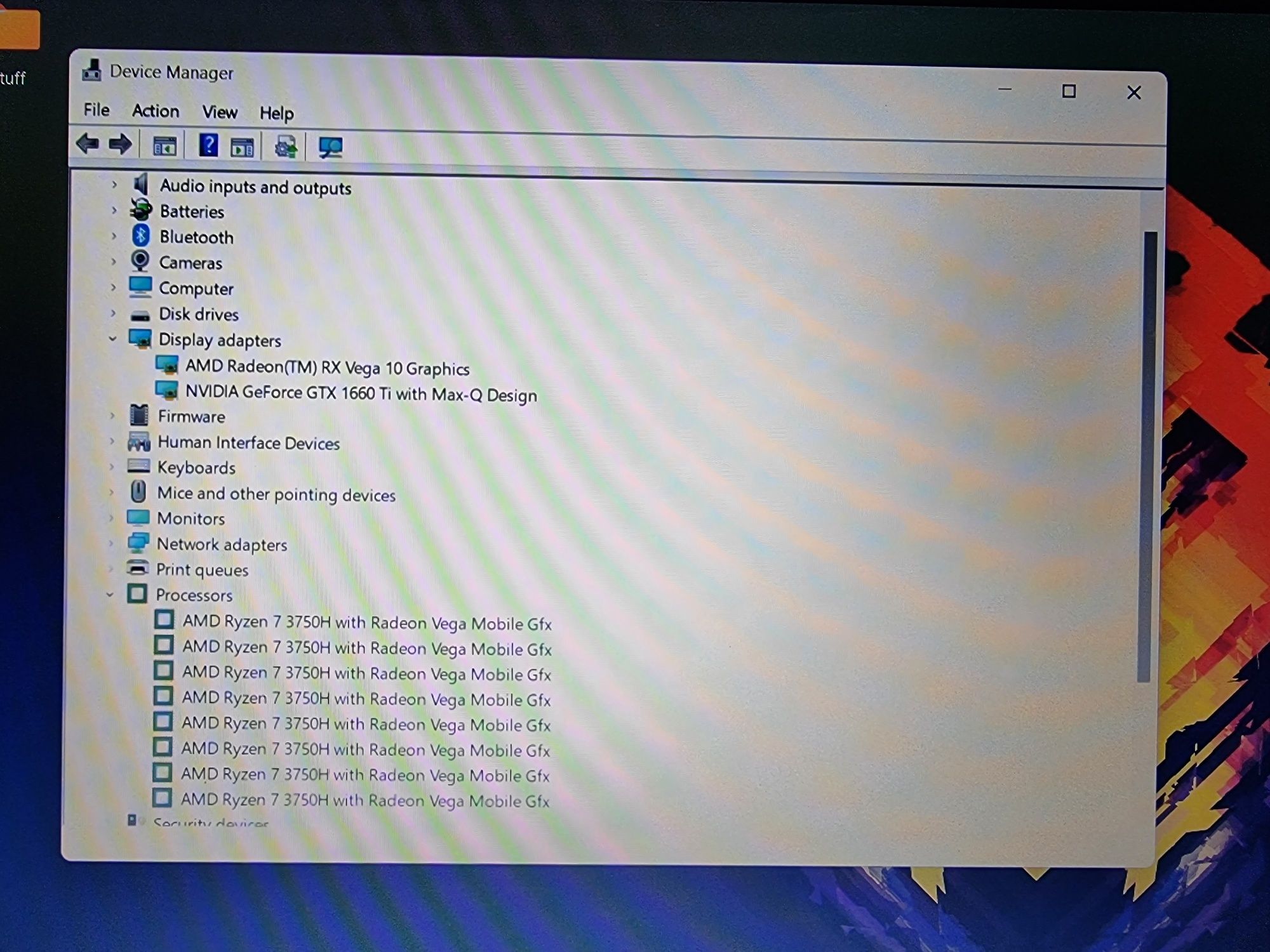Click the vertical scrollbar thumb
The width and height of the screenshot is (1270, 952).
pos(1147,457)
